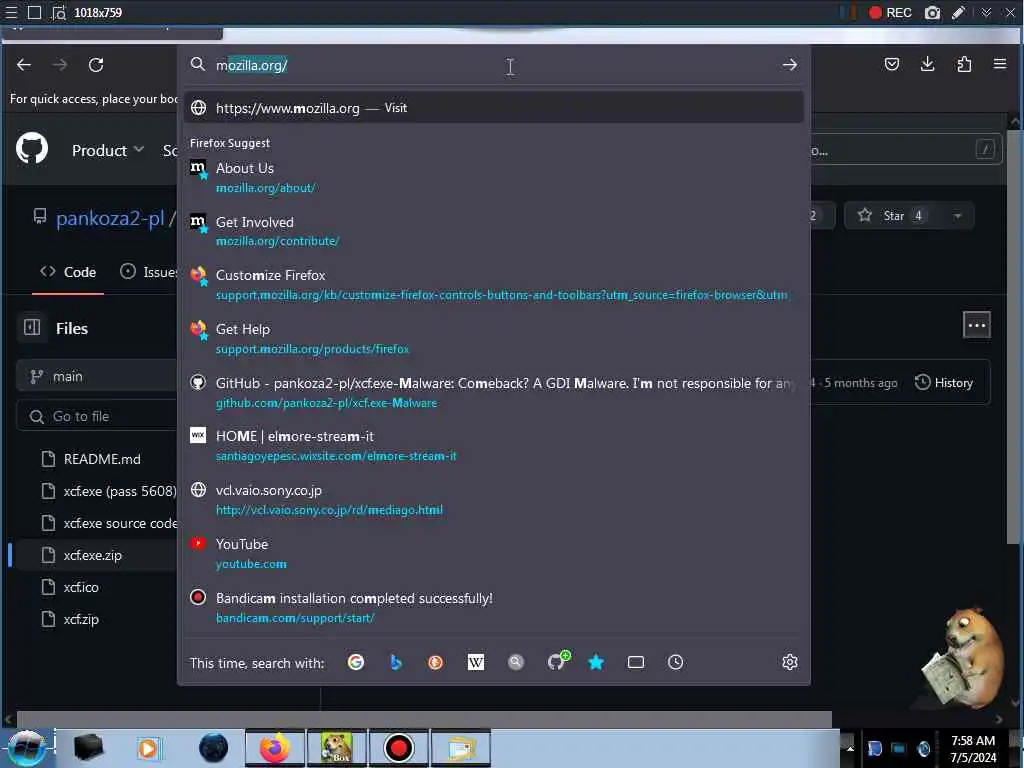The image size is (1024, 768).
Task: Select the https://www.mozilla.org Visit suggestion
Action: click(494, 108)
